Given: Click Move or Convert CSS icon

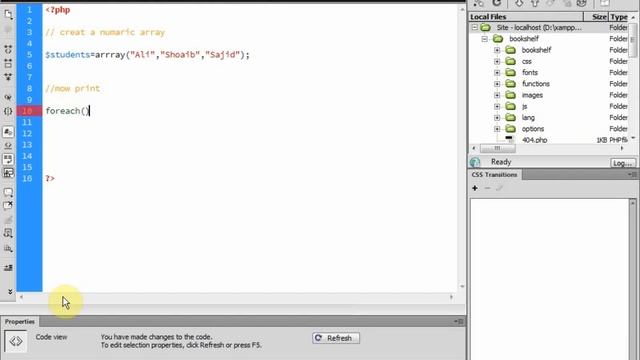Looking at the screenshot, I should coord(8,248).
